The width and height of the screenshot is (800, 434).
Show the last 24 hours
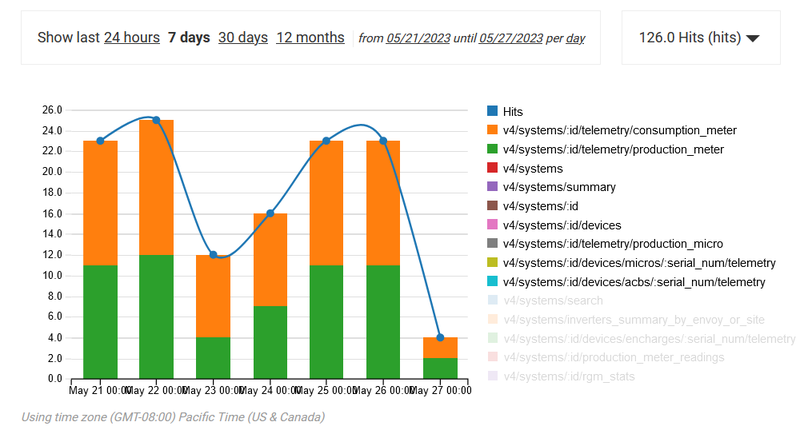point(131,37)
